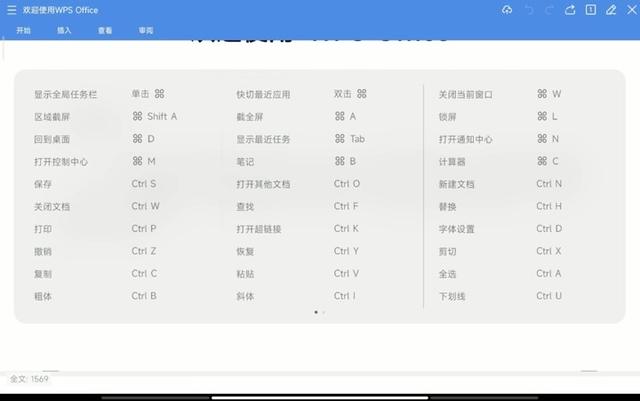Click the 单击 ⌘ shortcut text
Screen dimensions: 640x401
[x=148, y=94]
